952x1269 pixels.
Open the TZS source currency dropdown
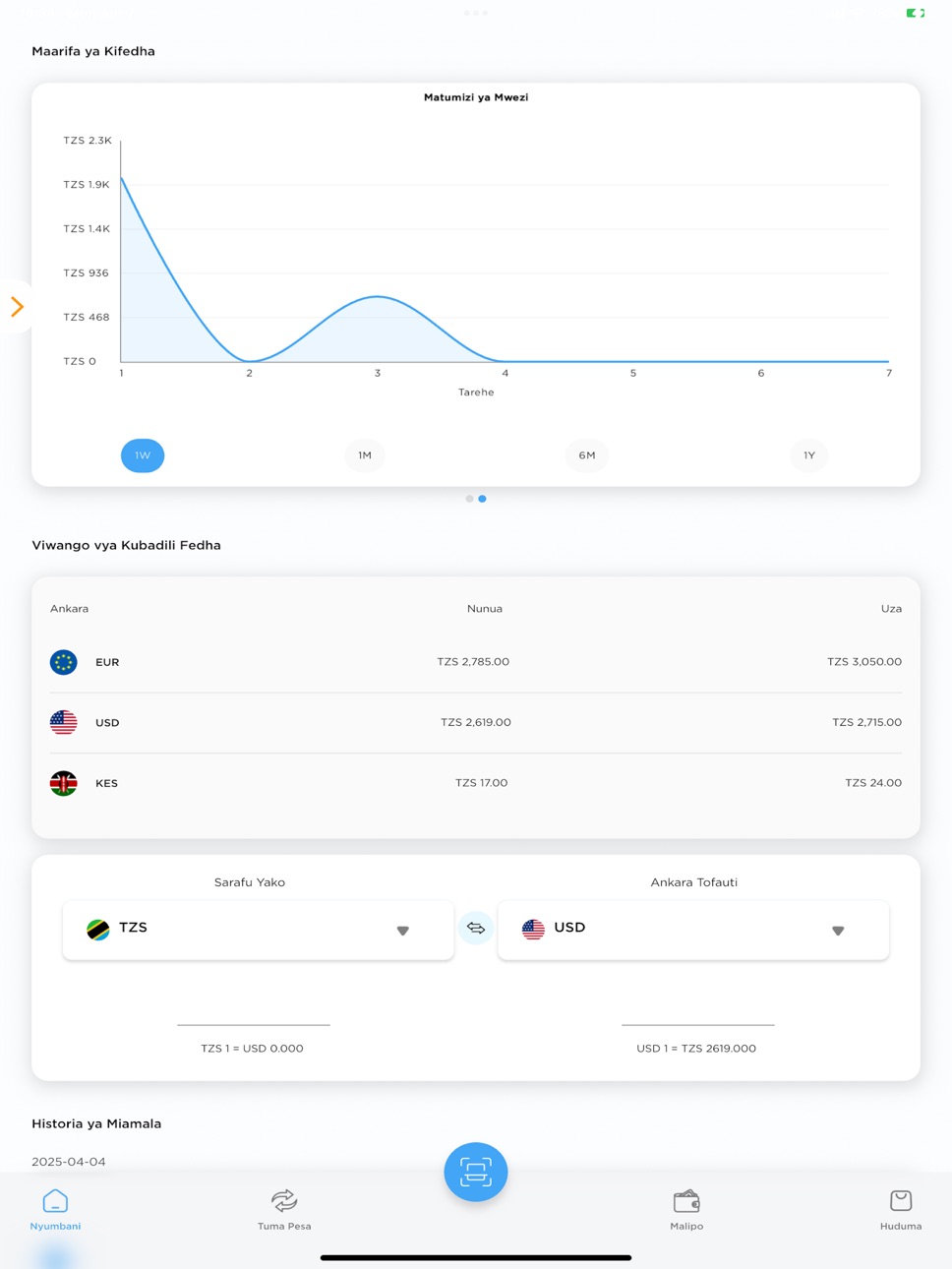coord(259,930)
